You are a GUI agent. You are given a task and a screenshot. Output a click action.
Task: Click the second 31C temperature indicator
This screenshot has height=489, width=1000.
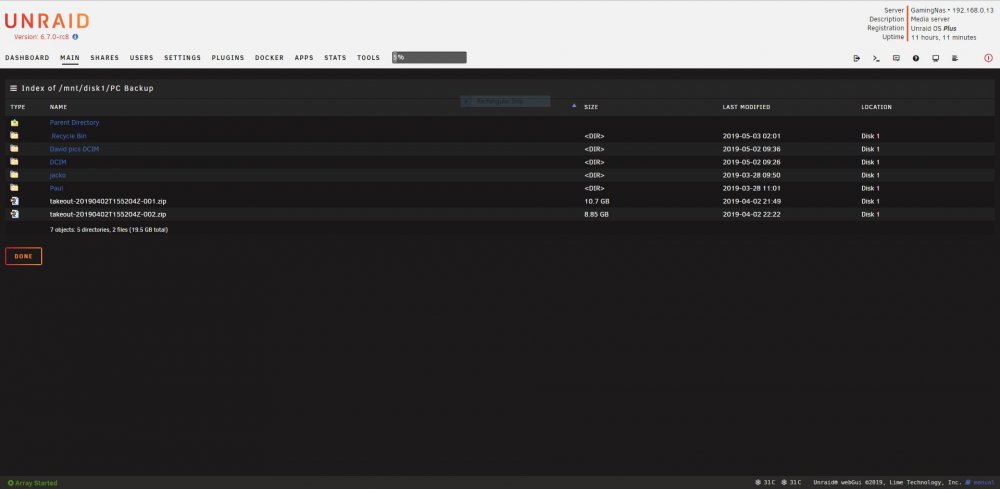791,483
